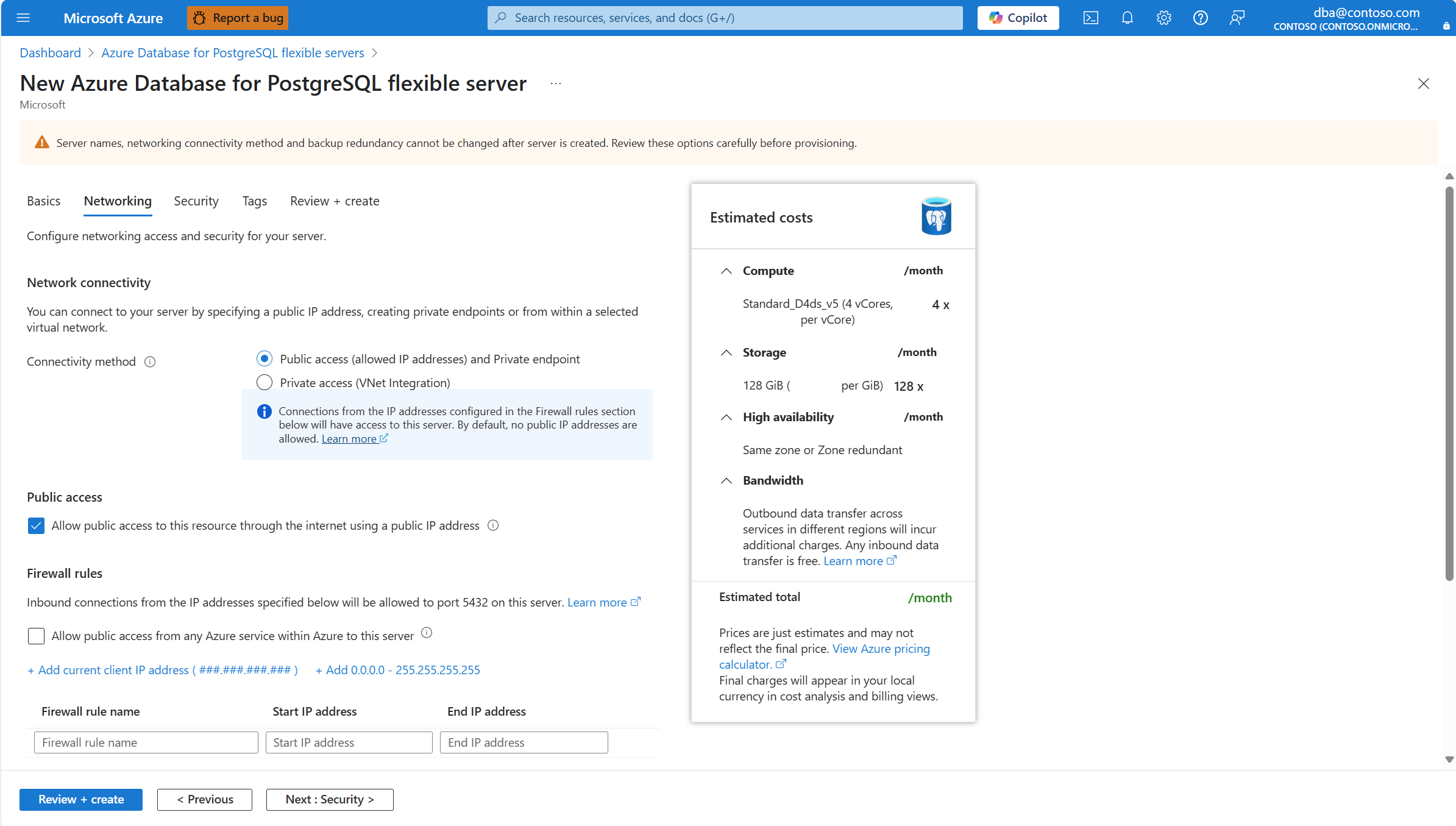This screenshot has width=1456, height=826.
Task: Open Azure Copilot
Action: click(1017, 18)
